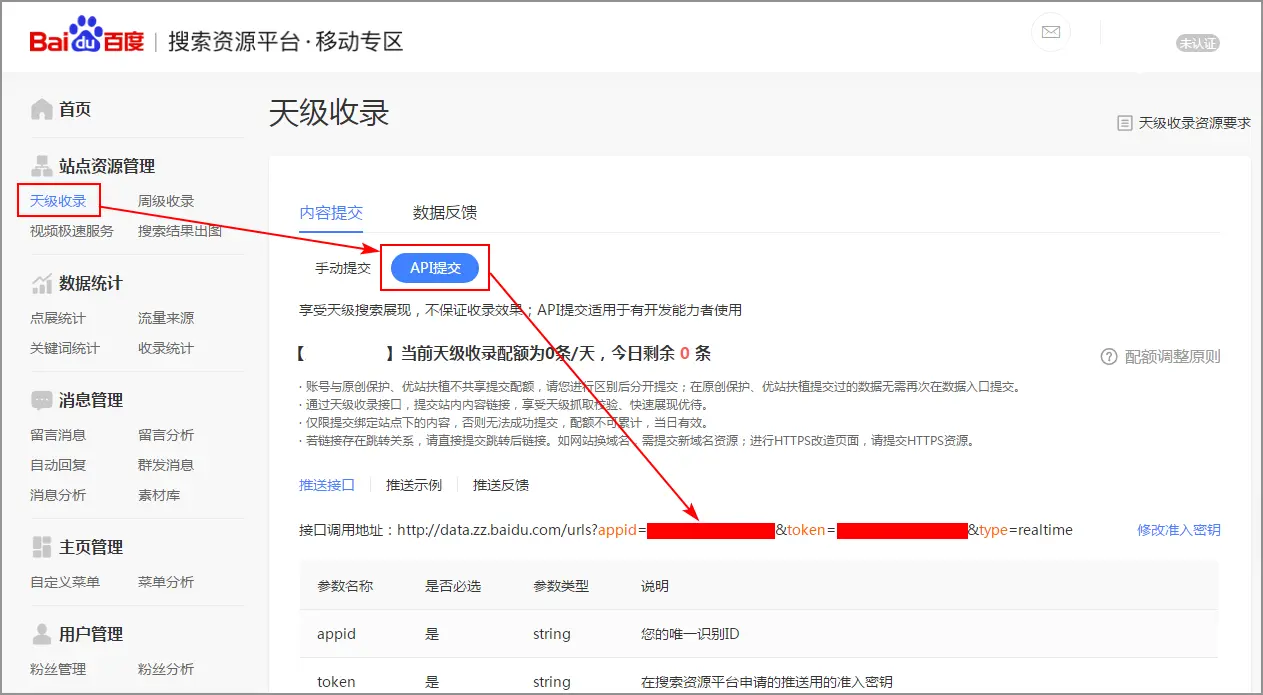Open 收录统计 in the sidebar
Image resolution: width=1263 pixels, height=695 pixels.
[x=166, y=348]
